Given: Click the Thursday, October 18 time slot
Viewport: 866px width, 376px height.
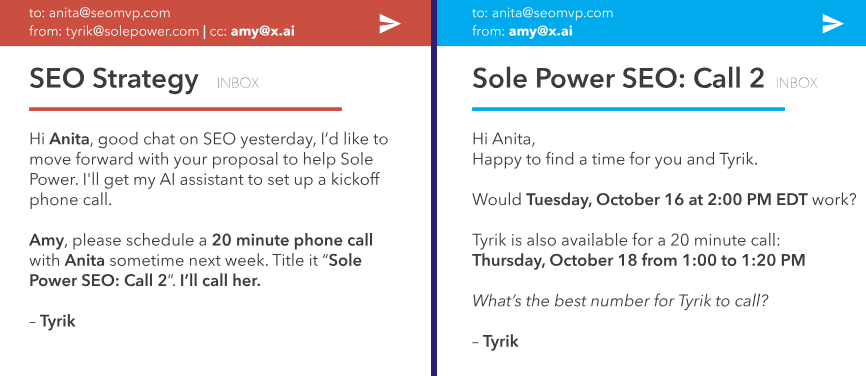Looking at the screenshot, I should coord(638,260).
